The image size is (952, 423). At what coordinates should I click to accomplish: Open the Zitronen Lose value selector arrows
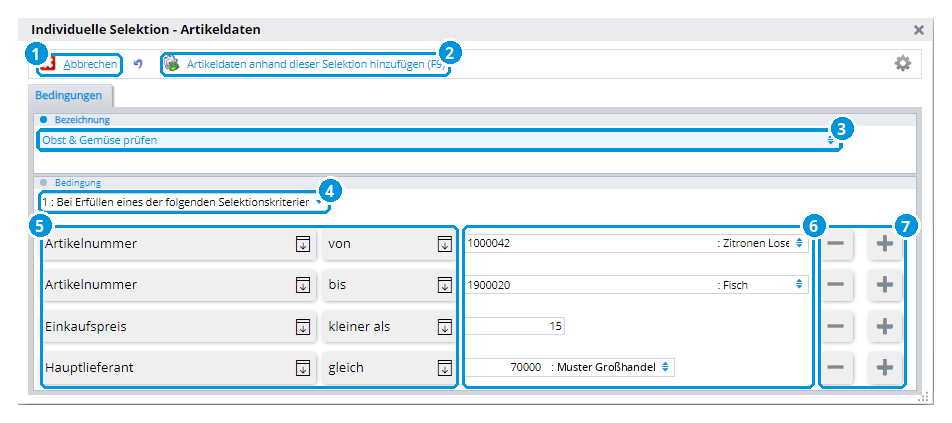[x=799, y=243]
